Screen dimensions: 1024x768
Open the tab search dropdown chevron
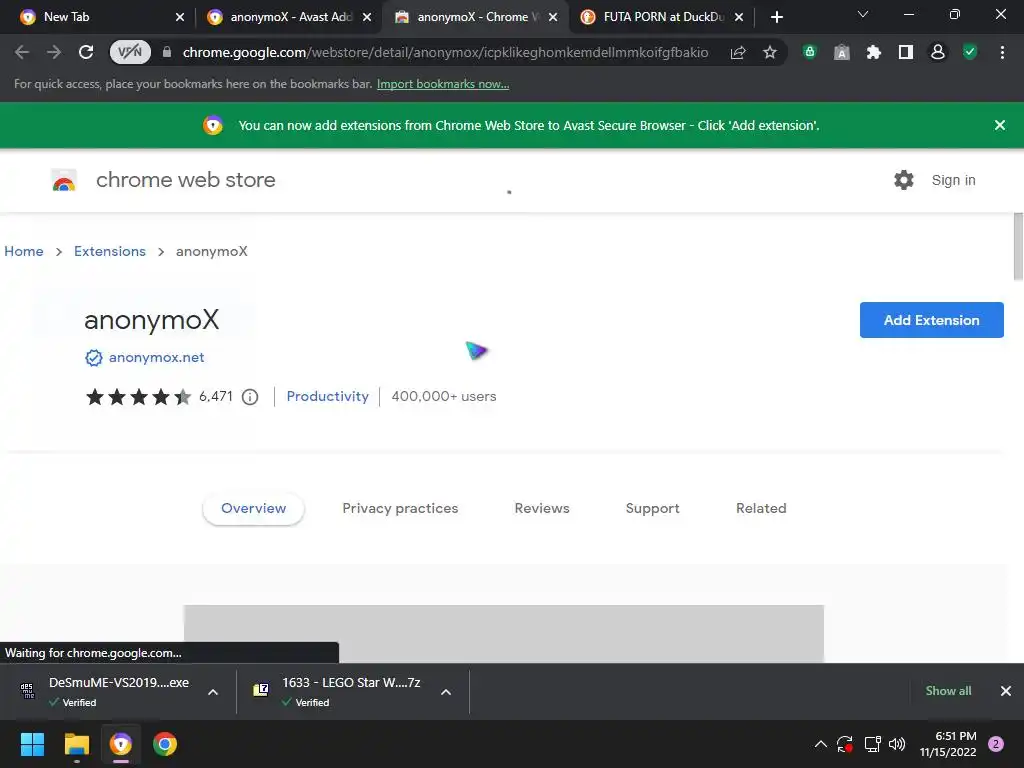click(863, 14)
